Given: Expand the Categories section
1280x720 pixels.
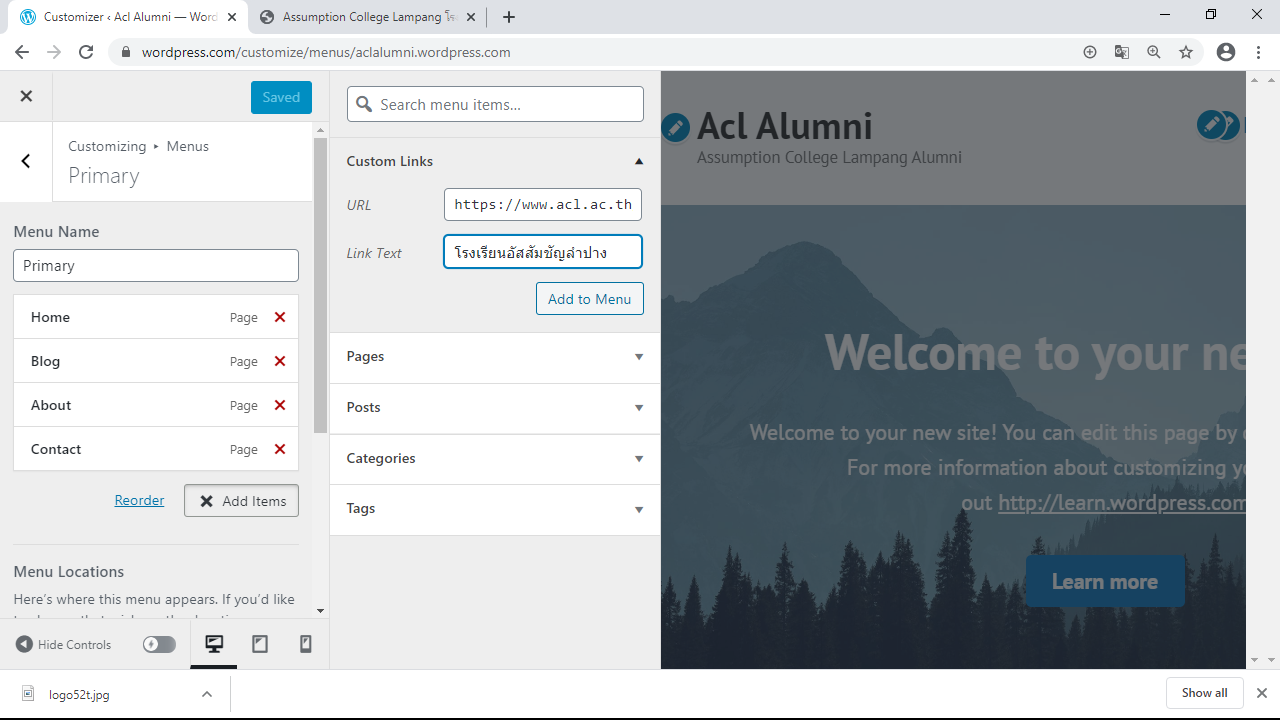Looking at the screenshot, I should (639, 458).
